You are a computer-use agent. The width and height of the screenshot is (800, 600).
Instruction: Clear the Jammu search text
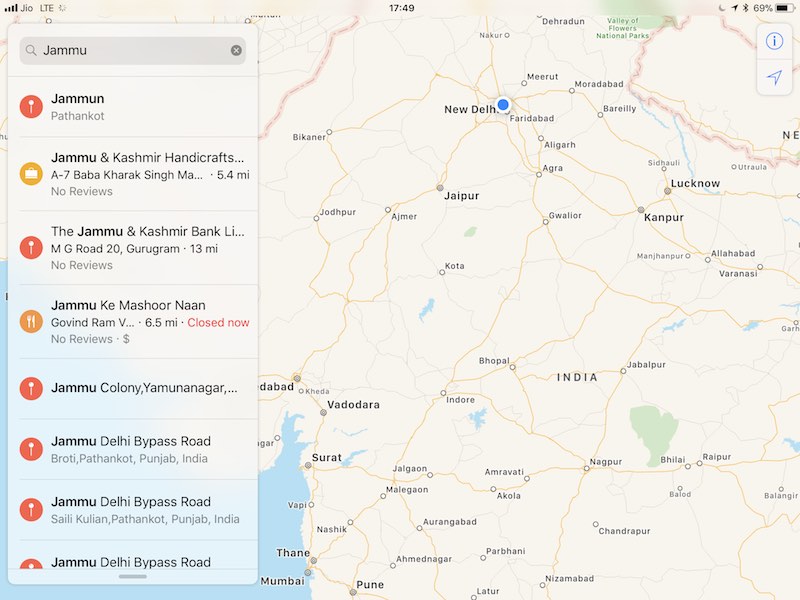236,50
